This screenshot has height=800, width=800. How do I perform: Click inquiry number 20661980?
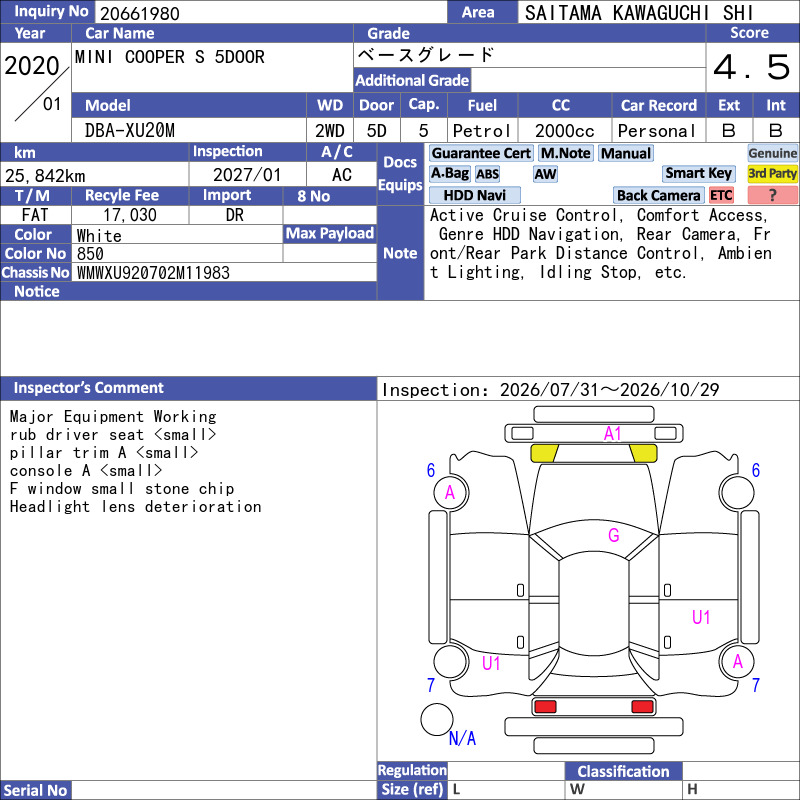pos(140,13)
